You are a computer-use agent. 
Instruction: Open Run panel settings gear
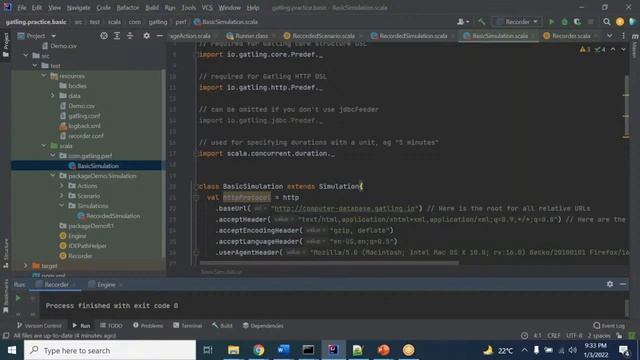click(610, 284)
